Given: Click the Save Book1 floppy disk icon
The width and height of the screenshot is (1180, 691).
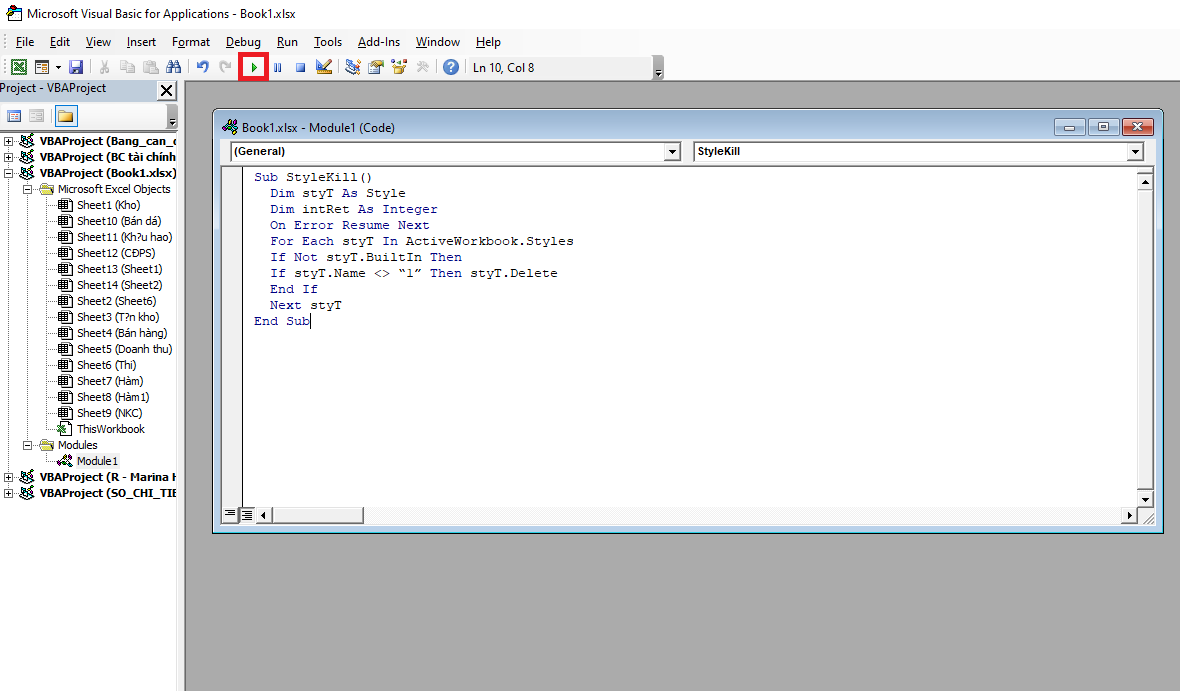Looking at the screenshot, I should 76,67.
